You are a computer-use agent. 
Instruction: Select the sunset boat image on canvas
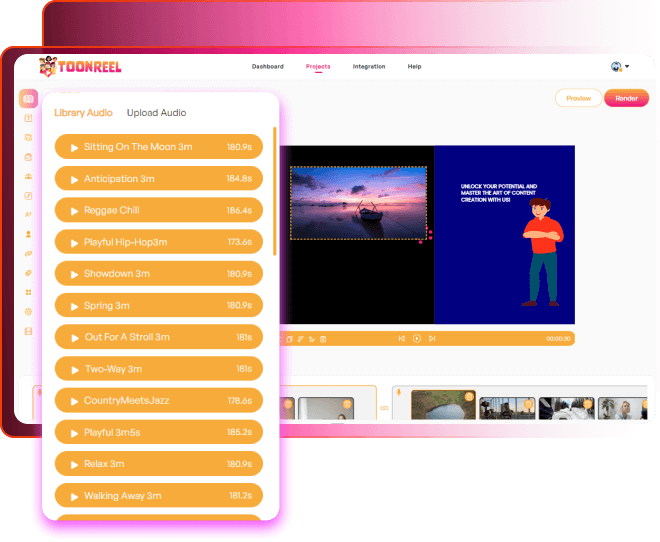click(x=357, y=203)
